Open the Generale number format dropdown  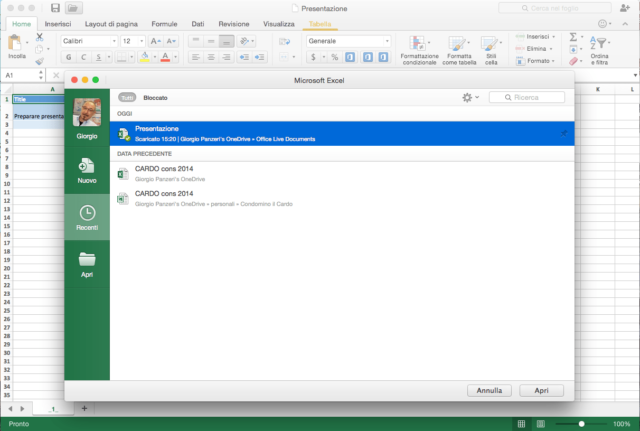tap(387, 41)
